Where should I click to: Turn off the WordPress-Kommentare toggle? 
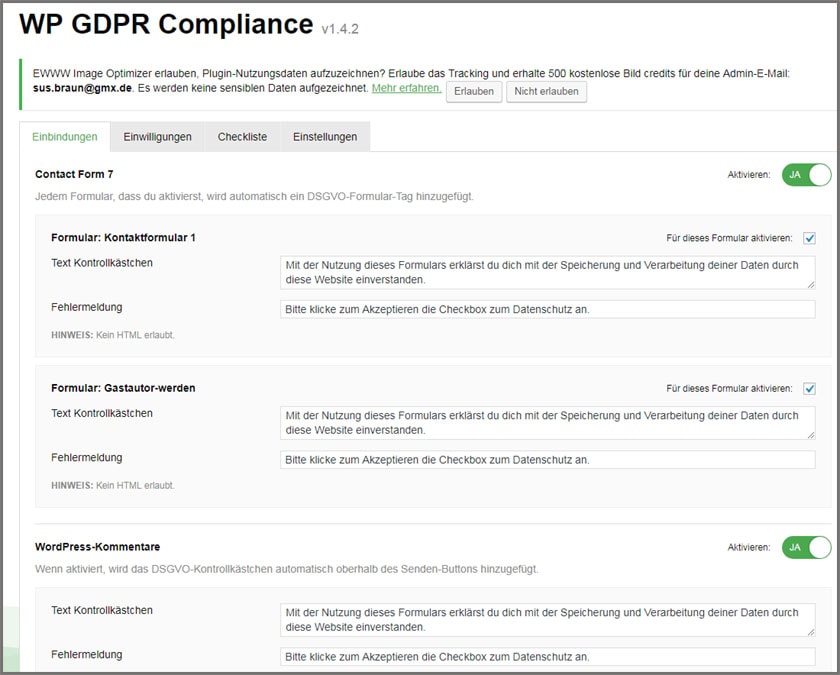pos(806,547)
